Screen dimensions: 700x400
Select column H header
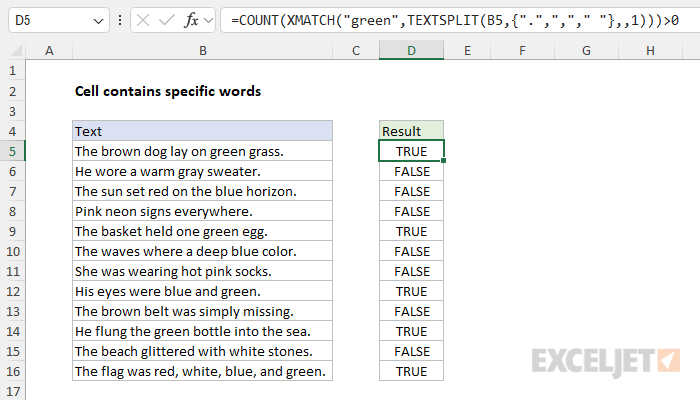click(650, 50)
